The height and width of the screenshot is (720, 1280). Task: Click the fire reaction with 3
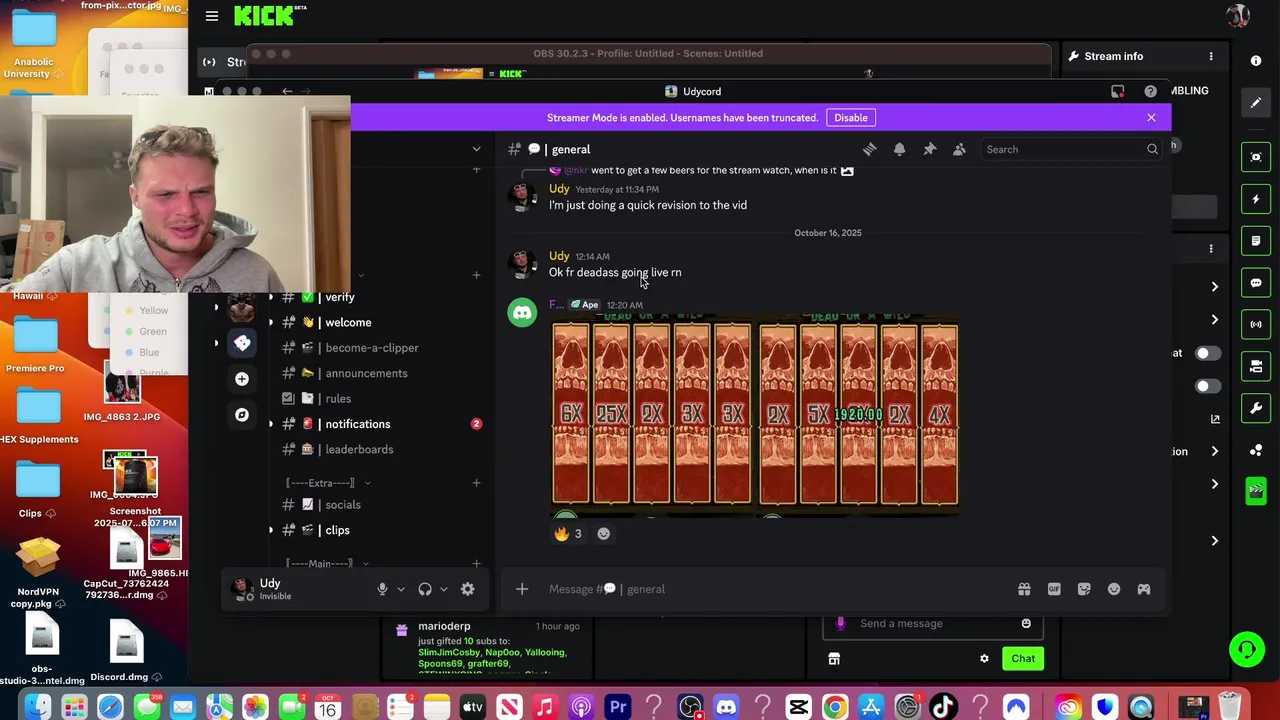(568, 533)
